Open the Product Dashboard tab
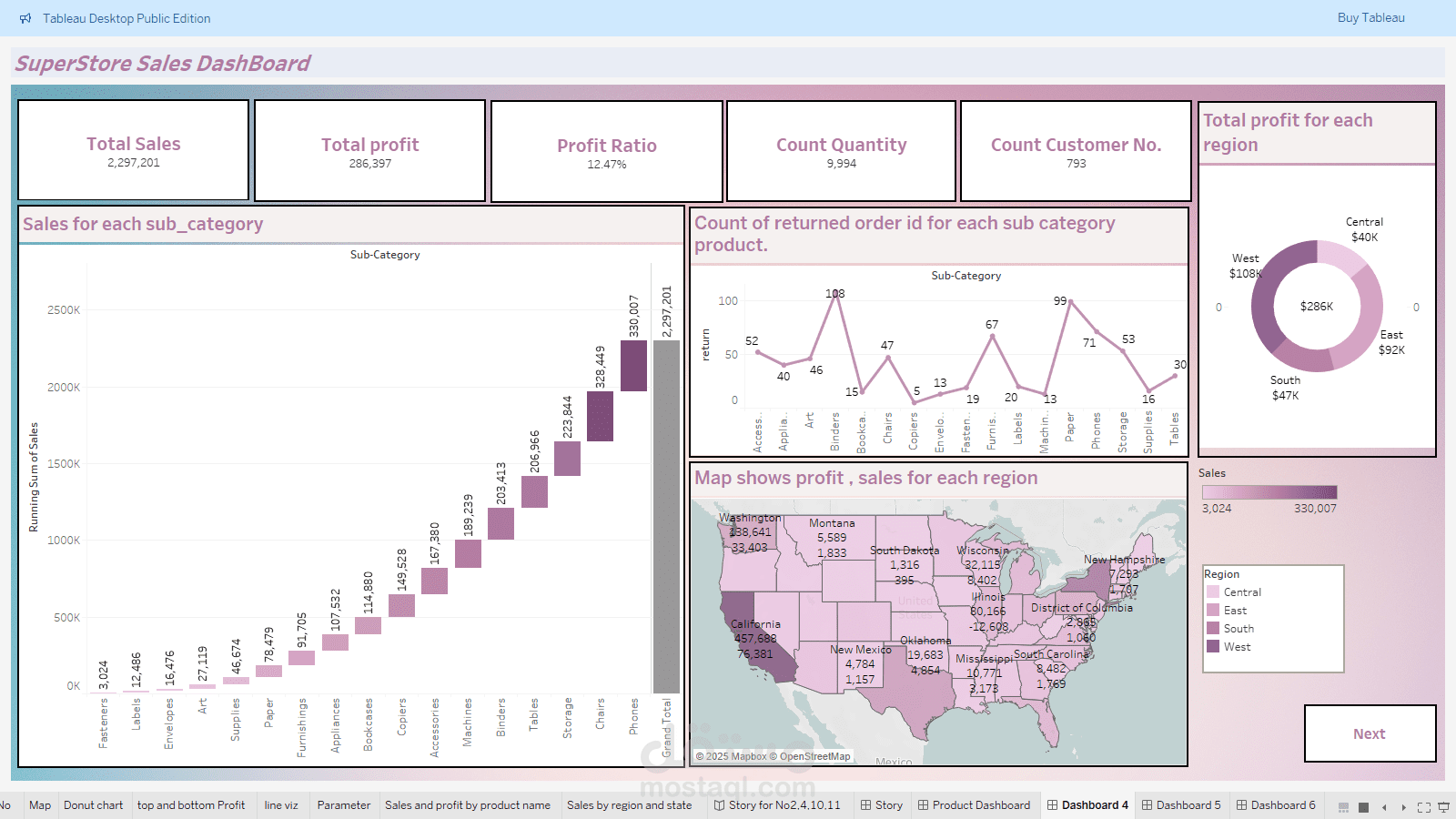 click(x=974, y=805)
